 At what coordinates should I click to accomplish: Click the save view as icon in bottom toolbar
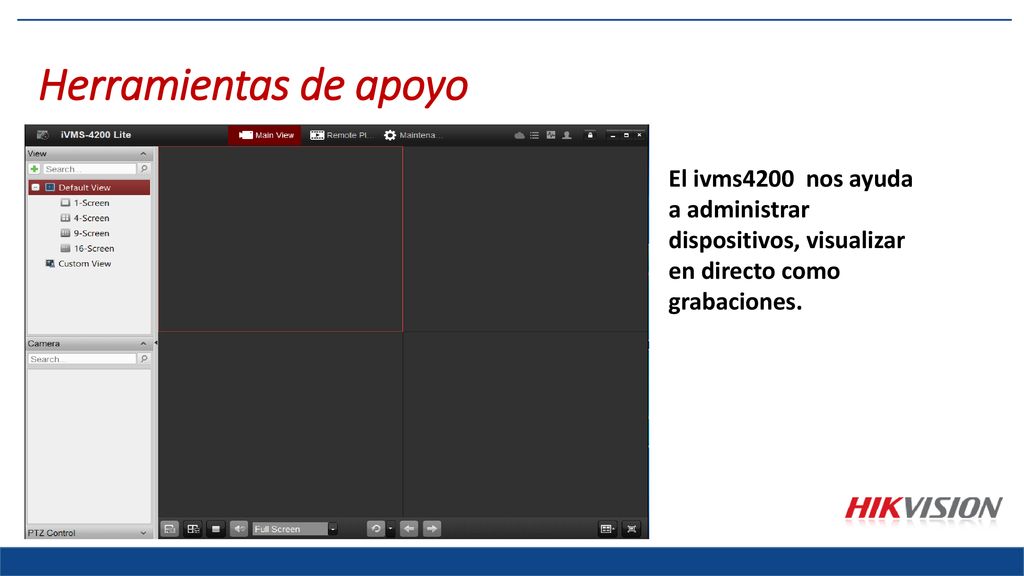click(x=193, y=529)
